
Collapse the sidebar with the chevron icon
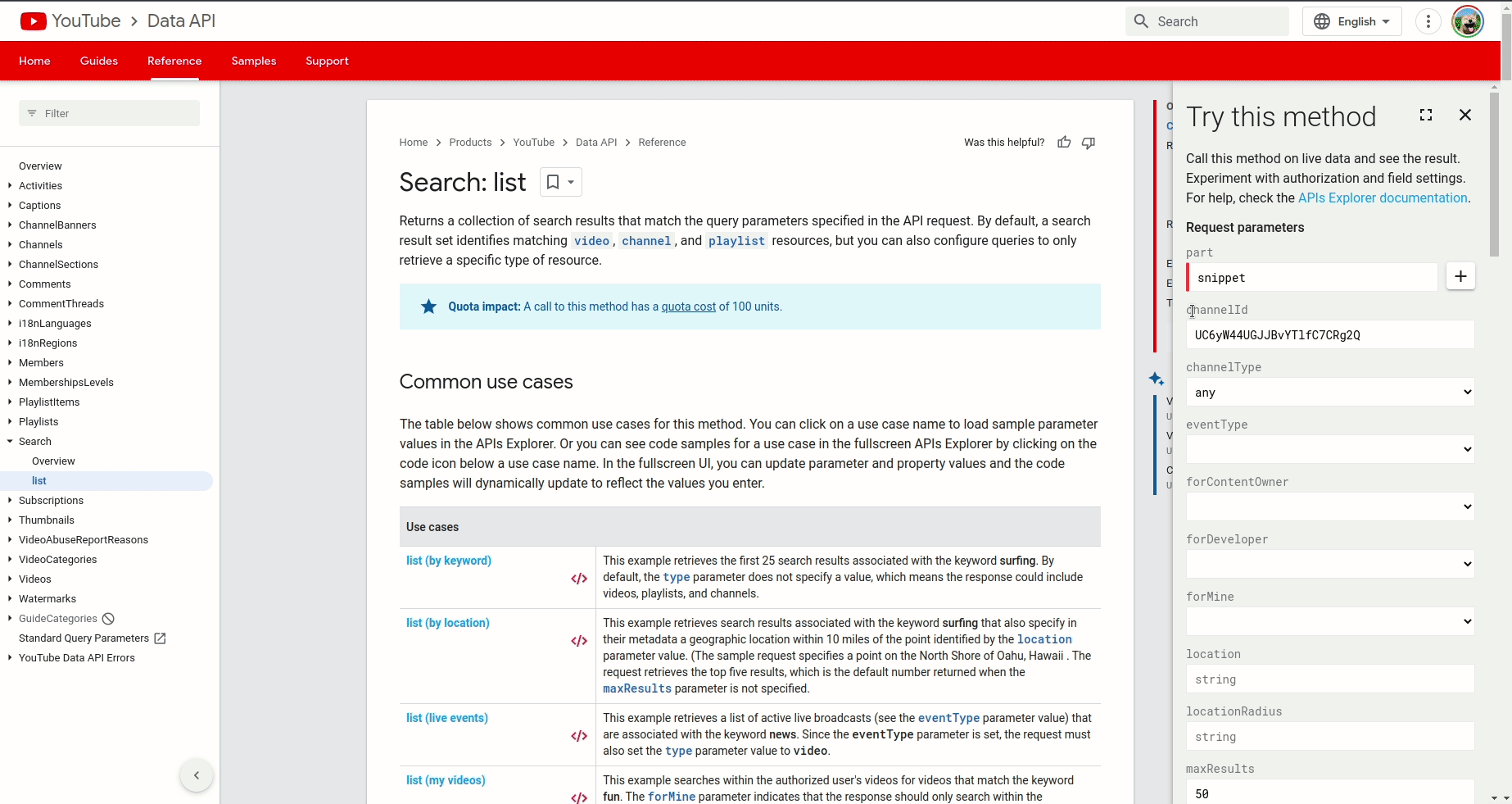196,774
